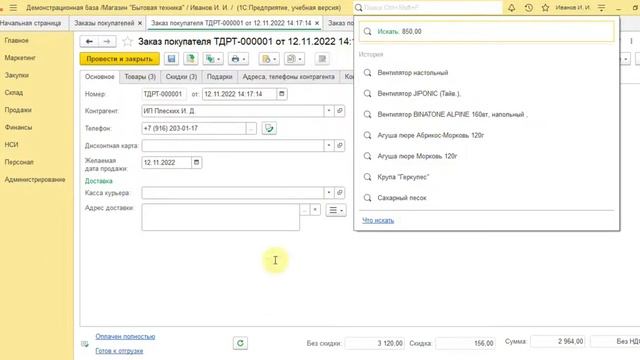
Task: Expand Адрес доставки dropdown arrow
Action: tap(315, 210)
